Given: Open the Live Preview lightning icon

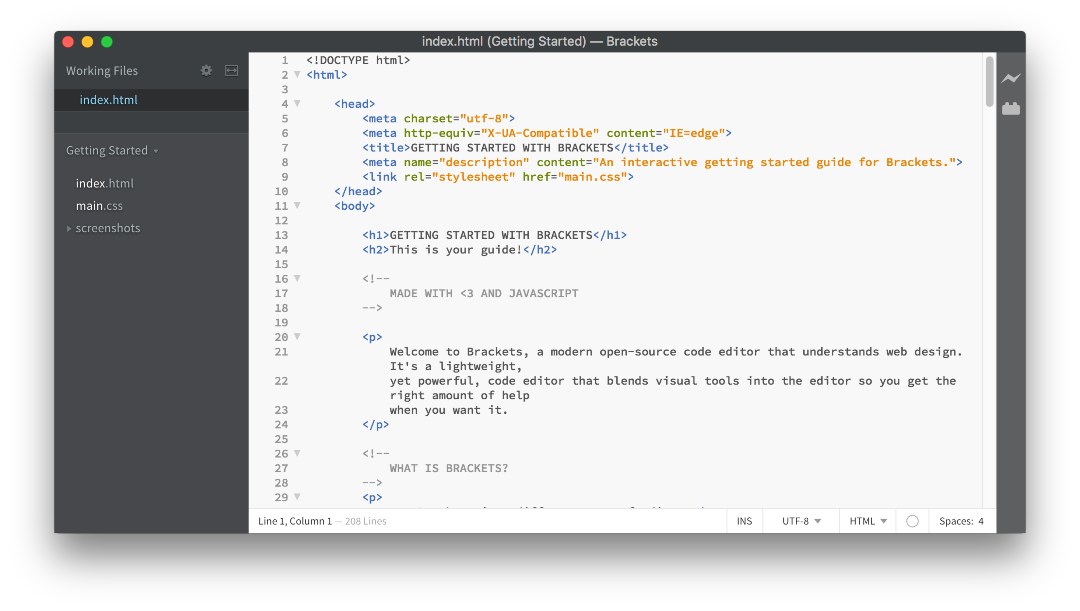Looking at the screenshot, I should [1010, 78].
